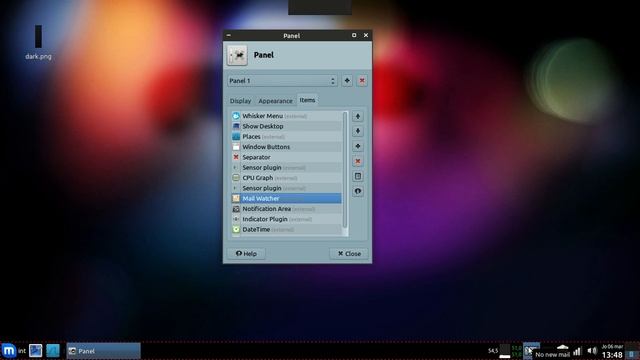Click Mail Watcher icon on taskbar
Screen dimensions: 640x360
click(x=531, y=351)
